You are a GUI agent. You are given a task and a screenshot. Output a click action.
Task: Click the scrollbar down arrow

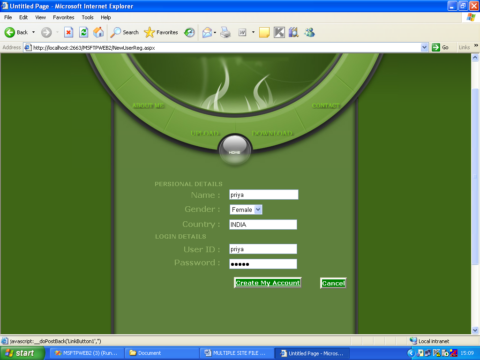[x=475, y=330]
